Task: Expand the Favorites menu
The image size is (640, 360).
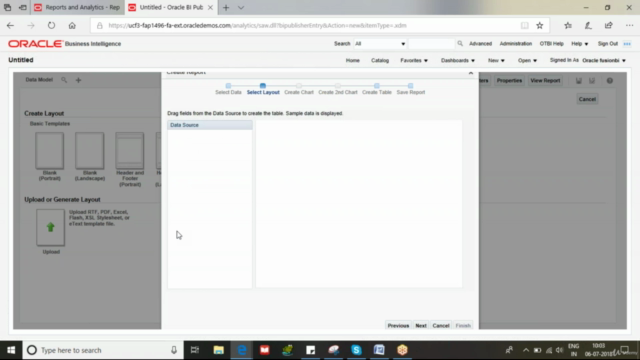Action: 414,60
